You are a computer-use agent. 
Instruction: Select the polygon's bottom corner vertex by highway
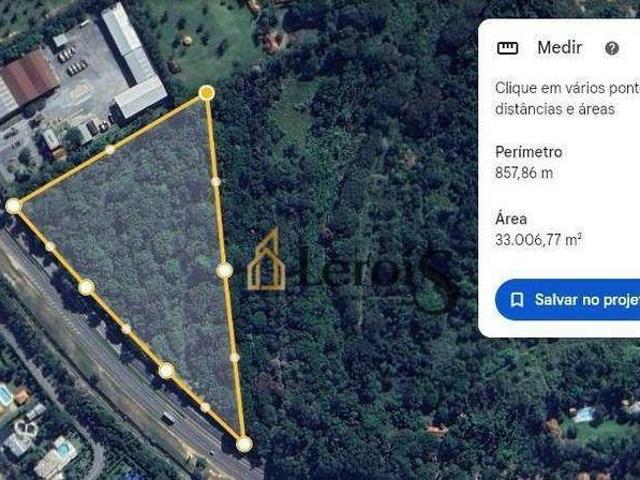244,444
